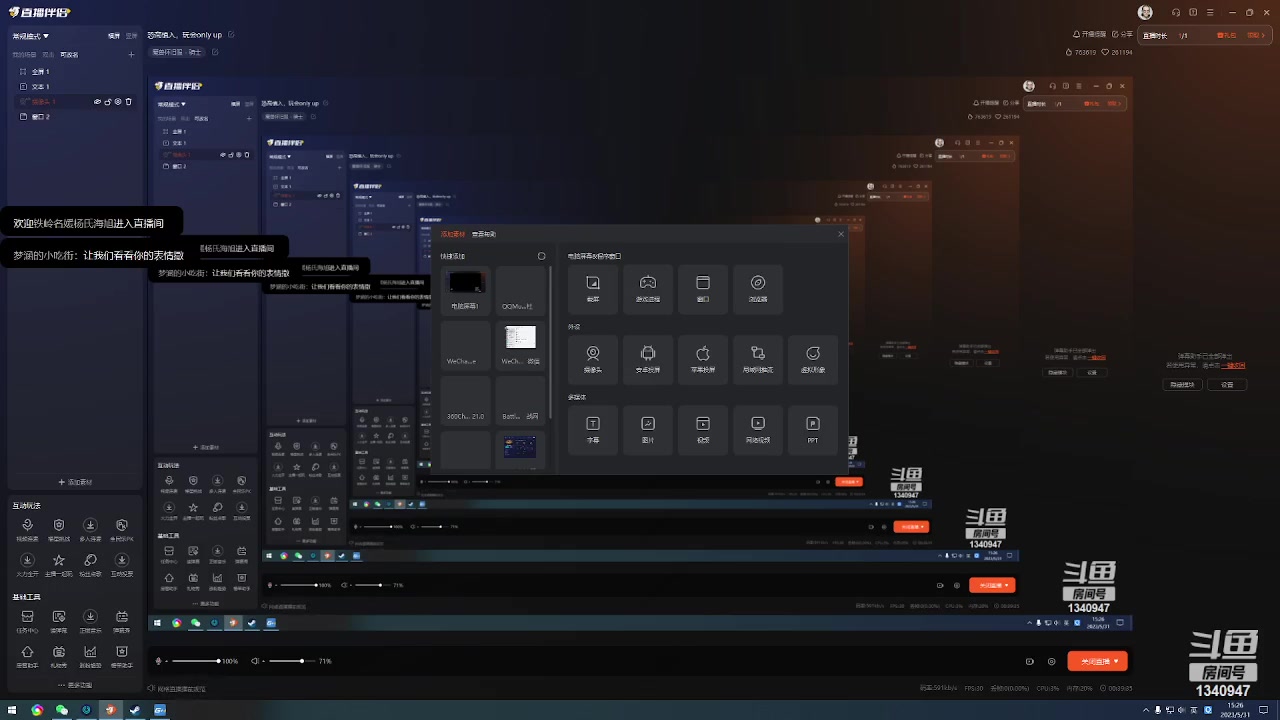Open 火力全开 in outermost left panel
Viewport: 1280px width, 720px height.
coord(27,564)
